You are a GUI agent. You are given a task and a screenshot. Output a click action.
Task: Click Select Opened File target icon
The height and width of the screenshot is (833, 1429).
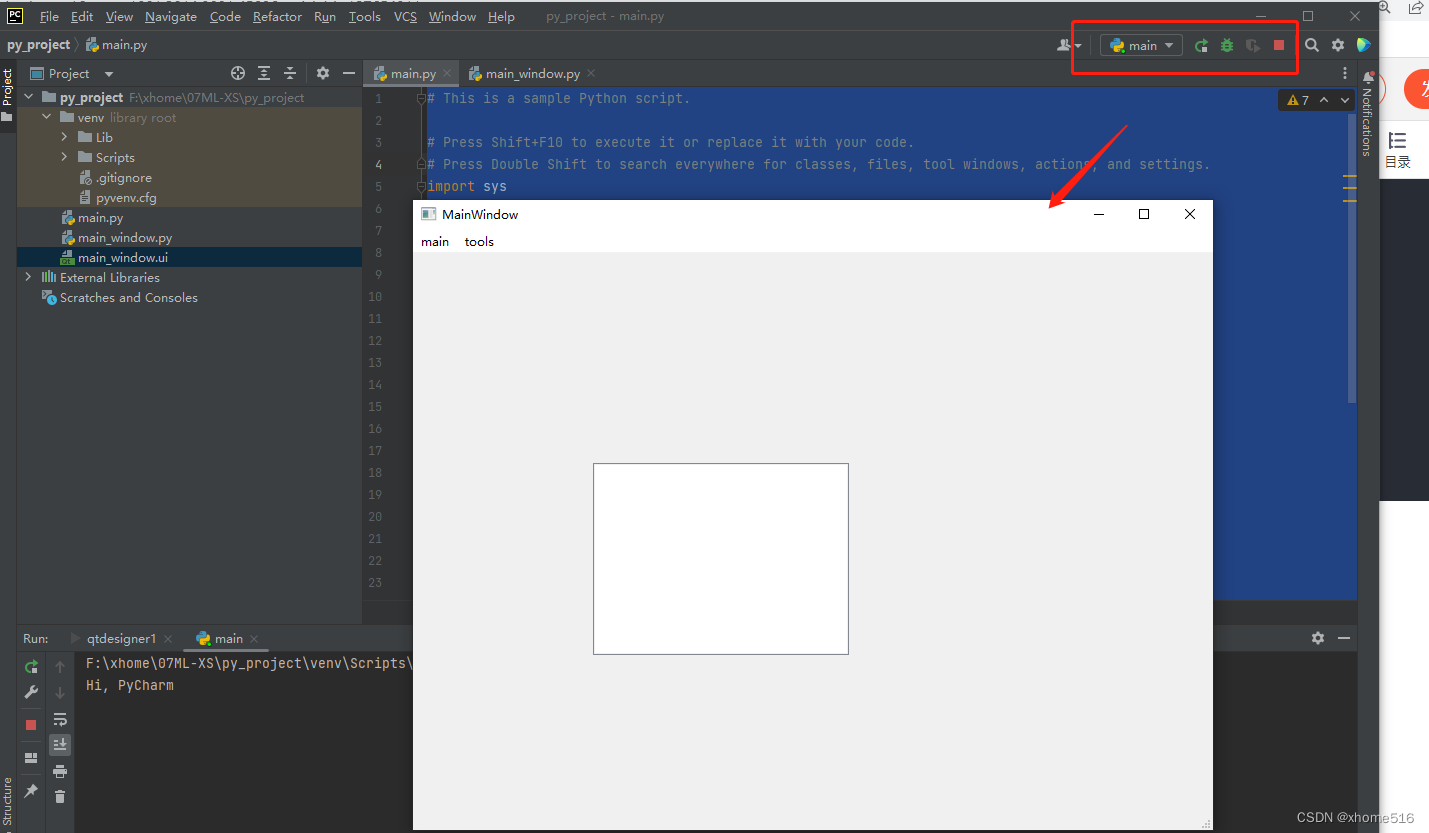coord(238,73)
